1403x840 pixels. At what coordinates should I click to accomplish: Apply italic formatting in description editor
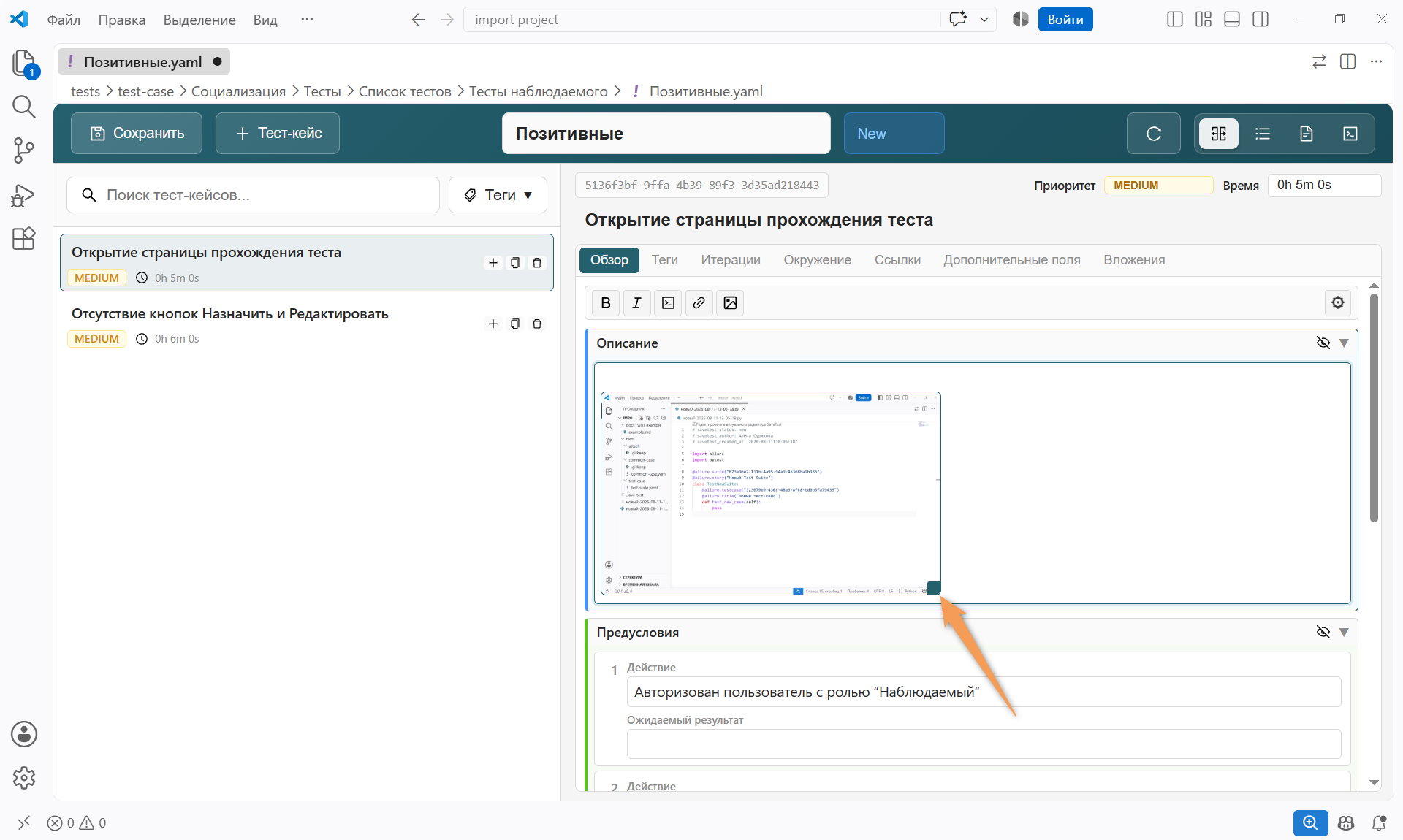pyautogui.click(x=636, y=303)
